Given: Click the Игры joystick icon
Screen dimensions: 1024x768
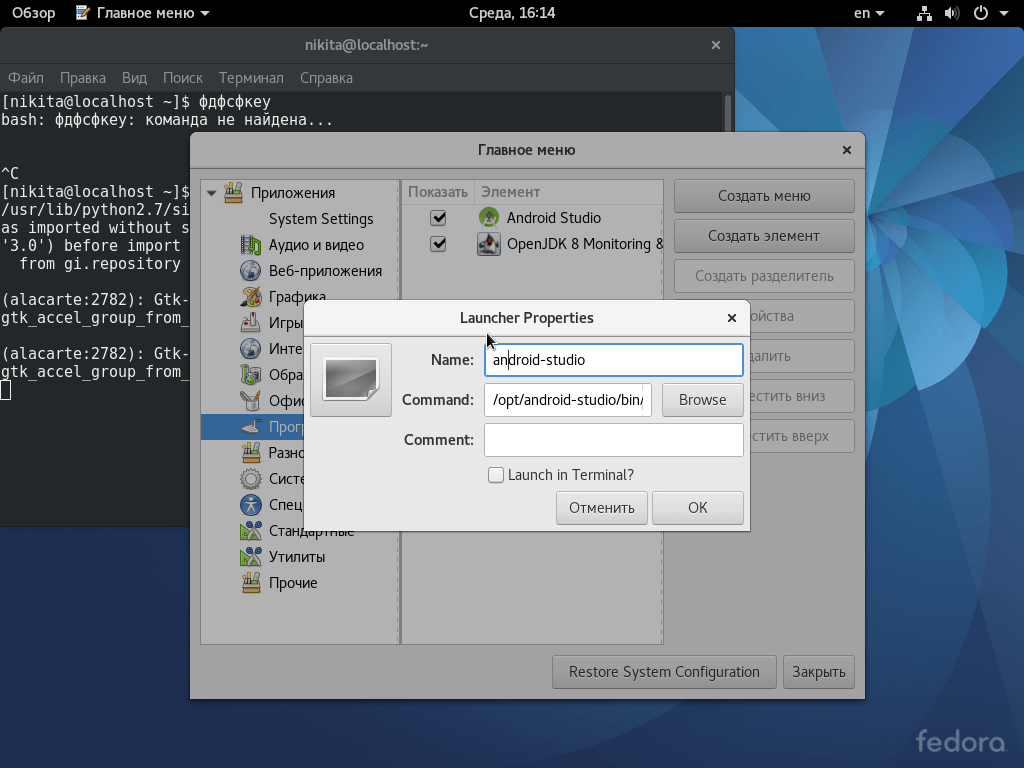Looking at the screenshot, I should point(250,323).
